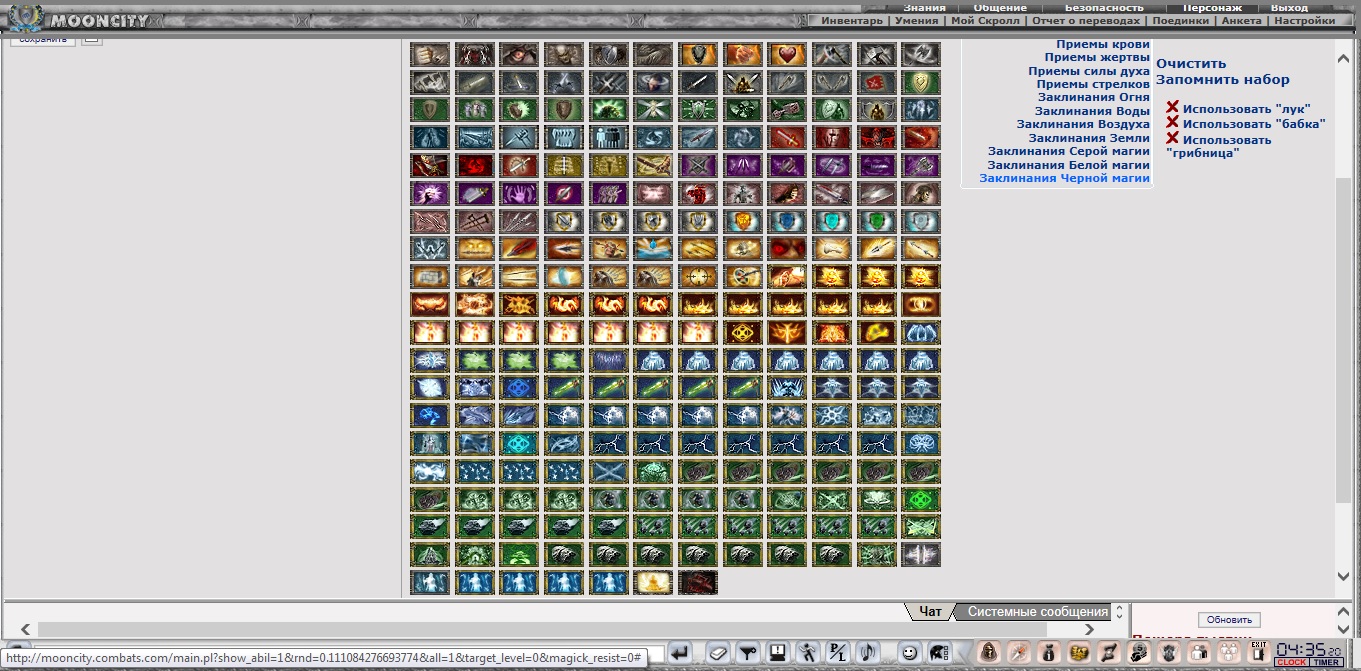Click the exit door icon
Viewport: 1361px width, 671px height.
1259,653
